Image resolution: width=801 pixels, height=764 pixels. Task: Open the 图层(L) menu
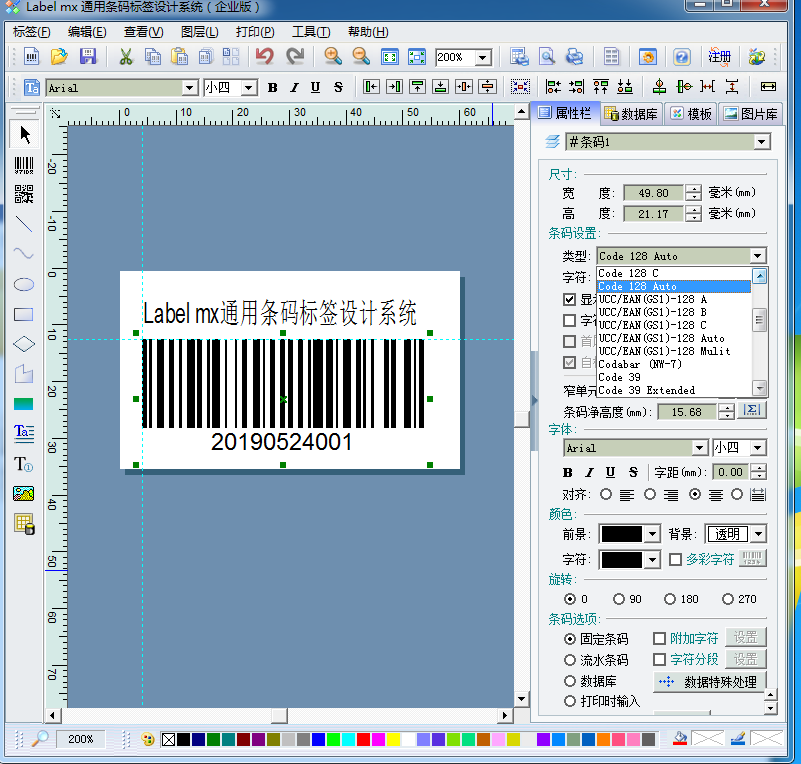pyautogui.click(x=199, y=32)
